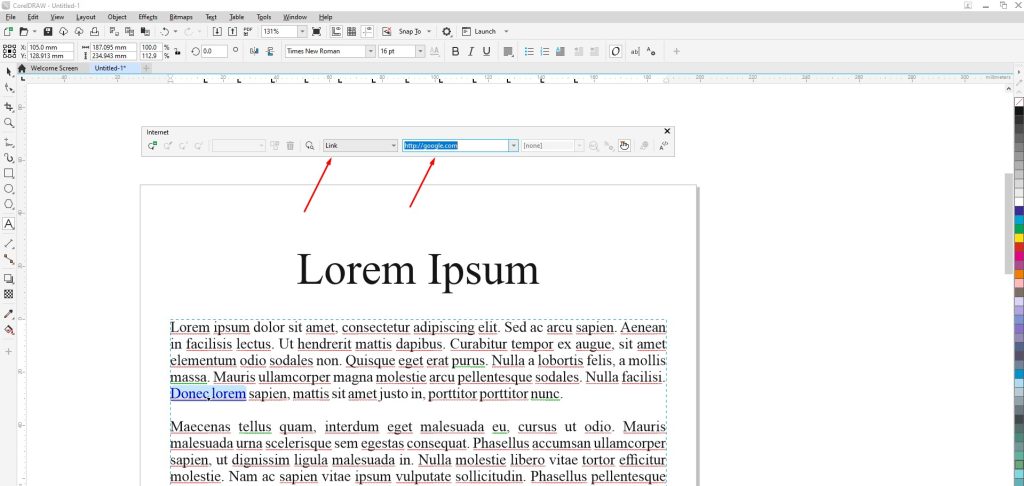The height and width of the screenshot is (486, 1024).
Task: Click the Snap To button label
Action: click(409, 31)
